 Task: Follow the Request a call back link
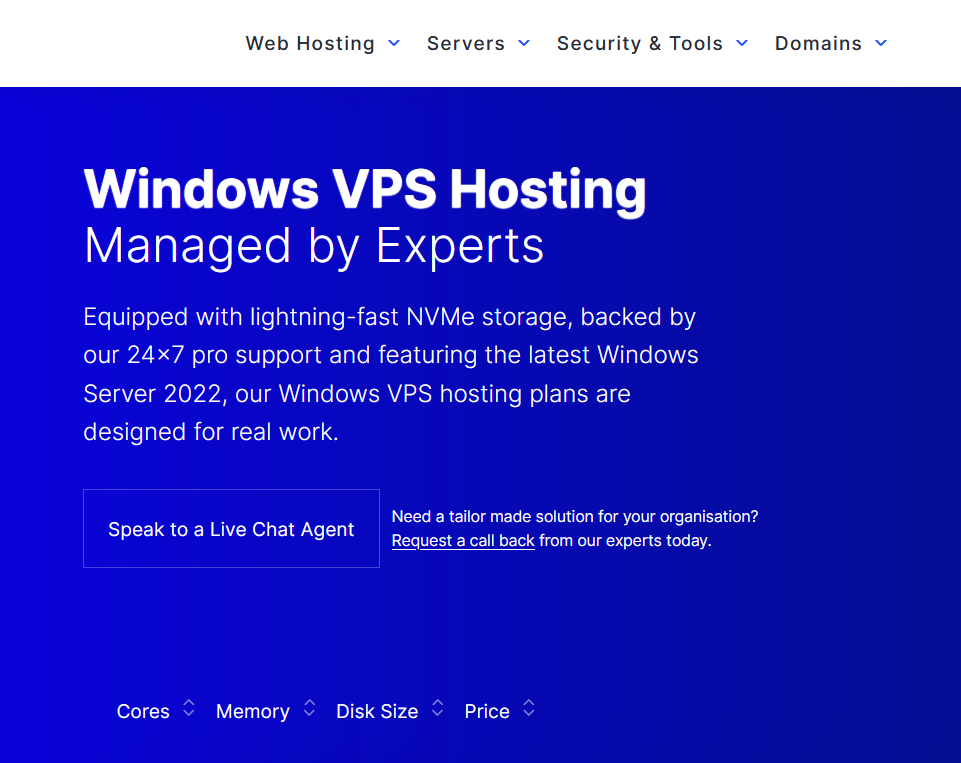pos(463,541)
